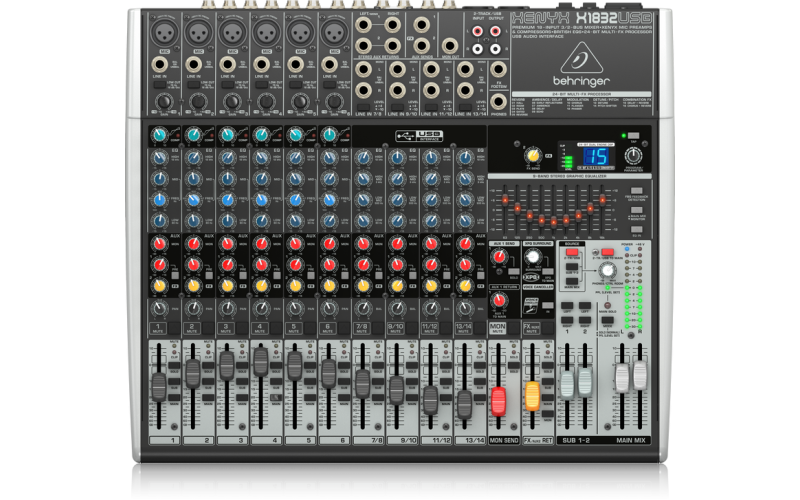Click channel 7/8 Balance knob
This screenshot has height=500, width=800.
pyautogui.click(x=363, y=308)
